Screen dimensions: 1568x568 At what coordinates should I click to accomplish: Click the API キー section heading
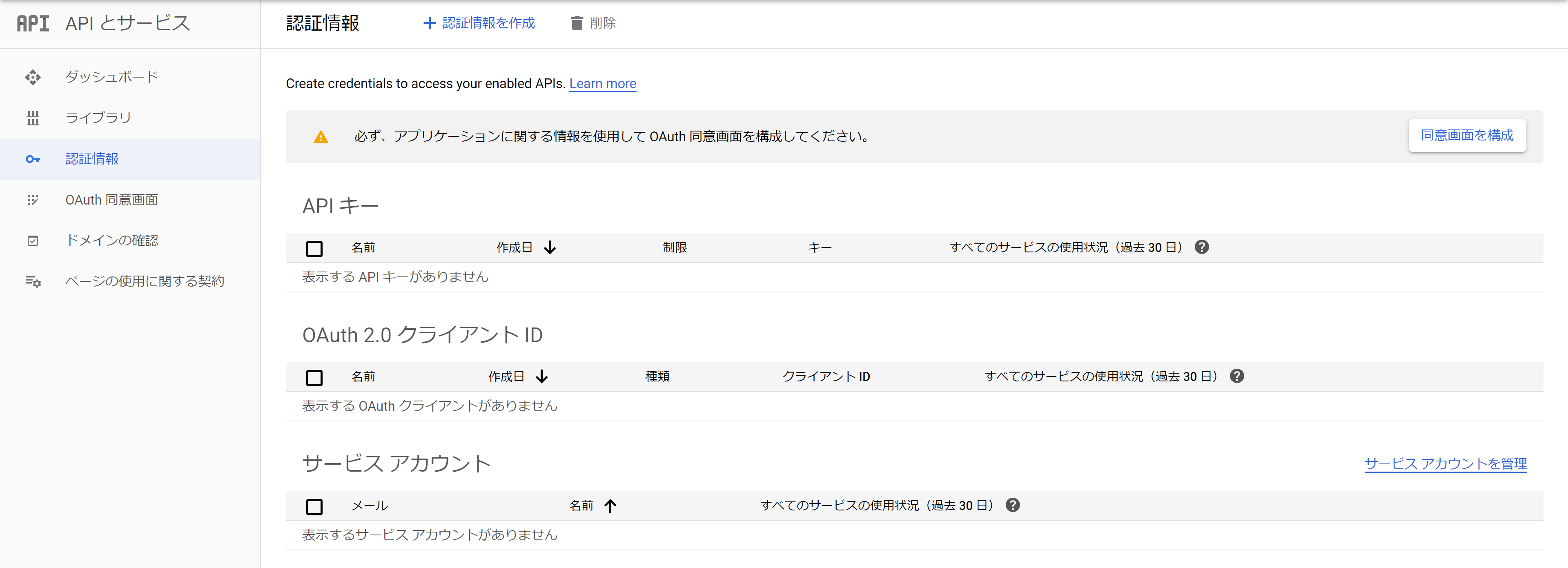(x=340, y=206)
